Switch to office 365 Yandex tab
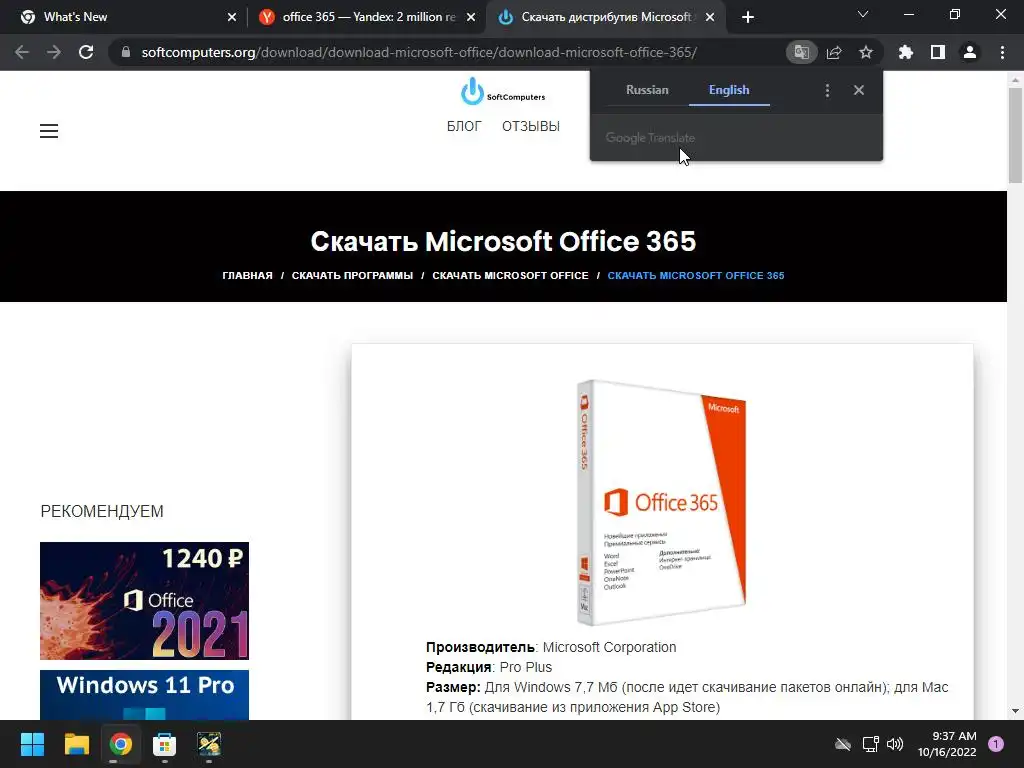This screenshot has height=768, width=1024. pyautogui.click(x=369, y=17)
